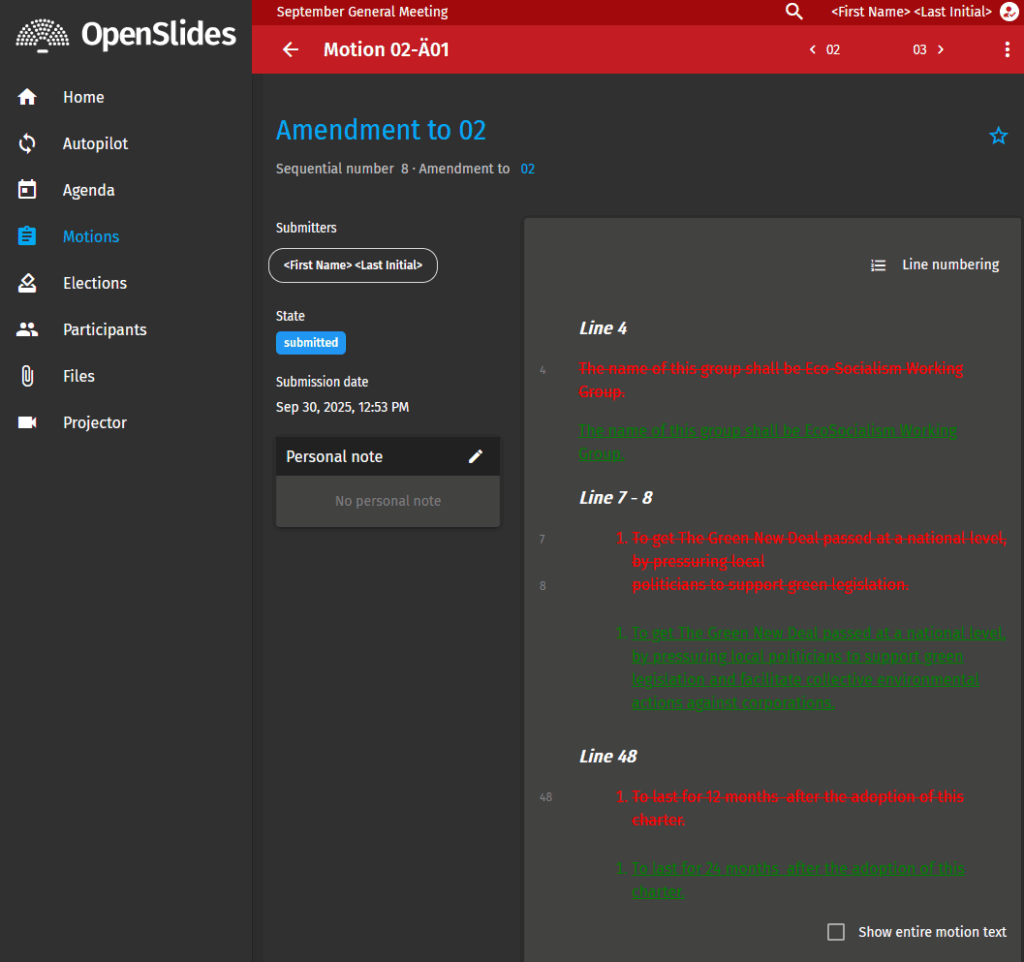Image resolution: width=1024 pixels, height=962 pixels.
Task: Follow the 02 parent motion link
Action: 527,169
